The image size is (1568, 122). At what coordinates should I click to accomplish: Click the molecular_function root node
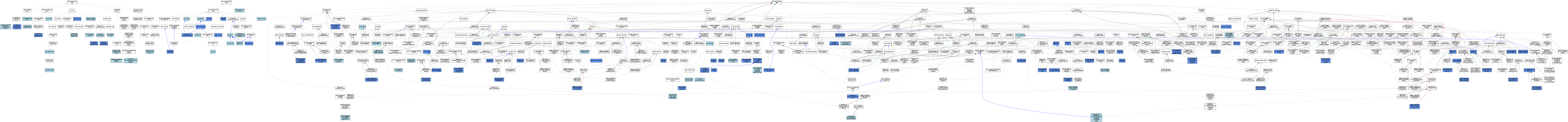(x=72, y=2)
